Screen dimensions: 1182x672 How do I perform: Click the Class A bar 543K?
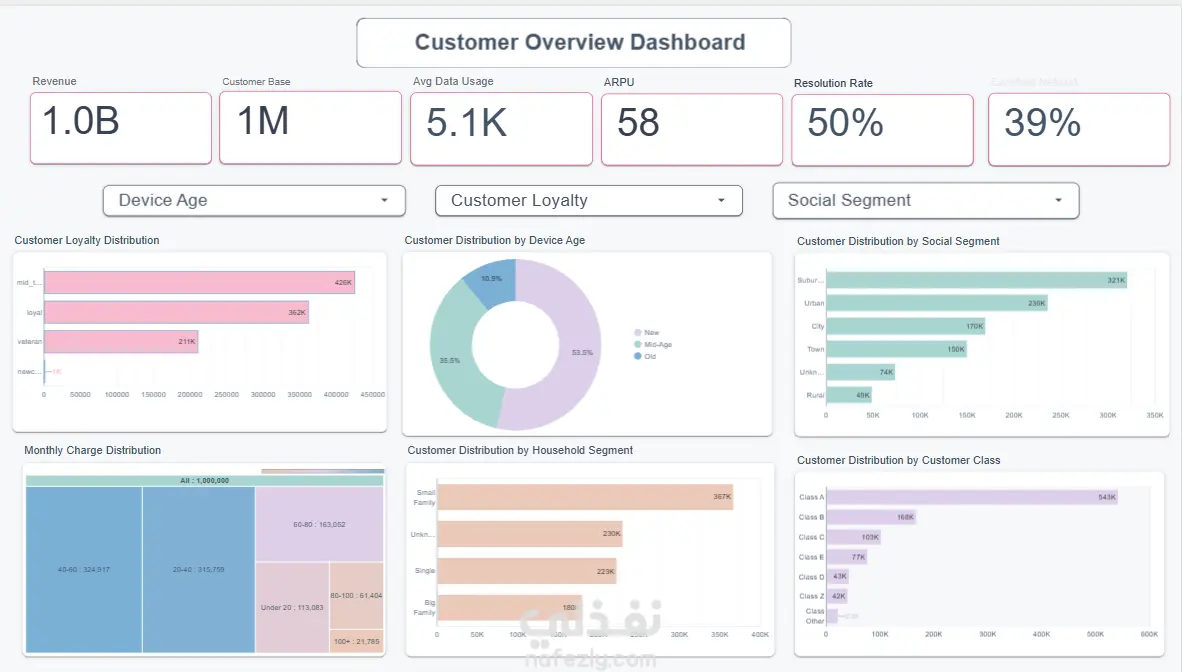[x=972, y=497]
